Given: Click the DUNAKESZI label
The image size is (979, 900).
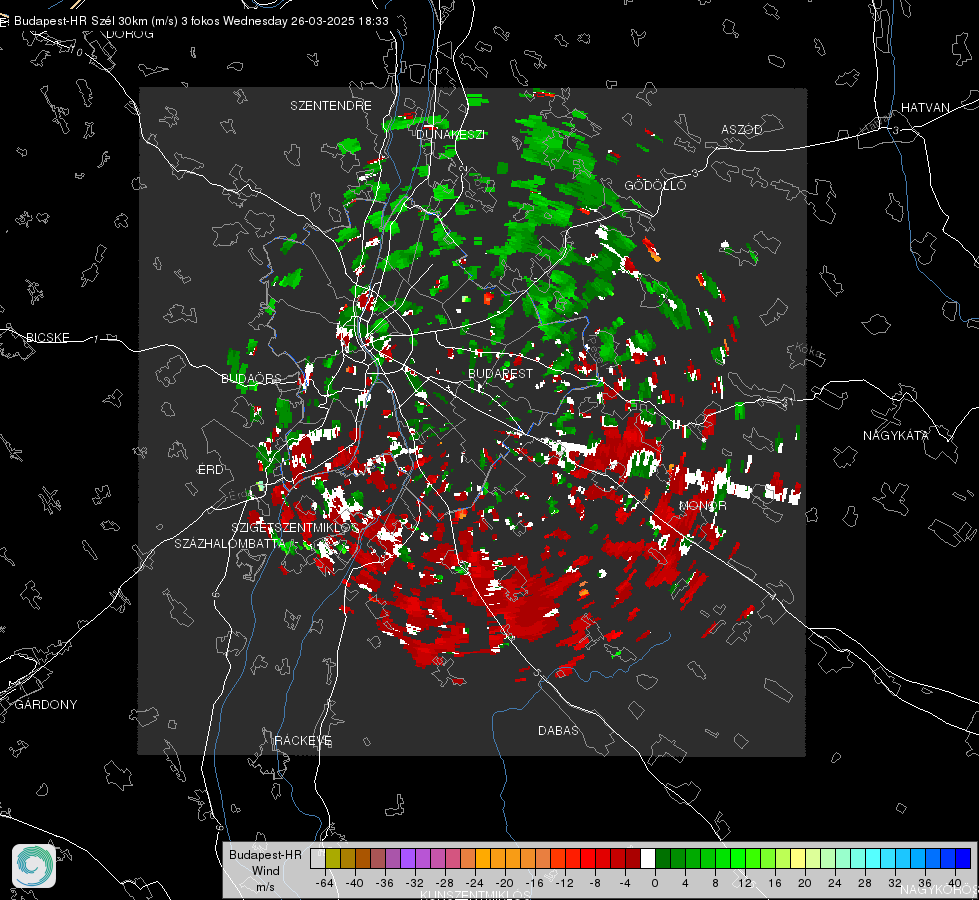Looking at the screenshot, I should point(450,134).
